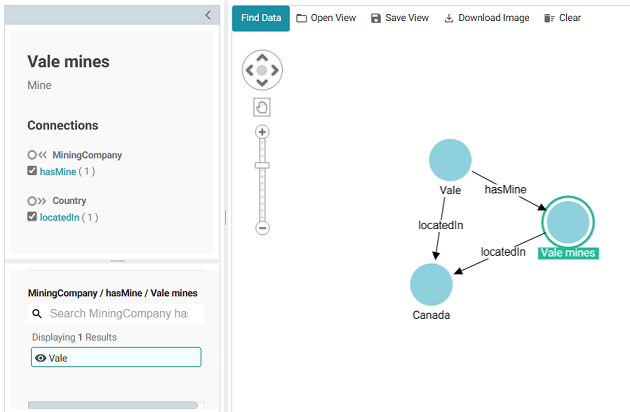This screenshot has width=630, height=412.
Task: Uncheck the hasMine connection checkbox
Action: tap(33, 171)
